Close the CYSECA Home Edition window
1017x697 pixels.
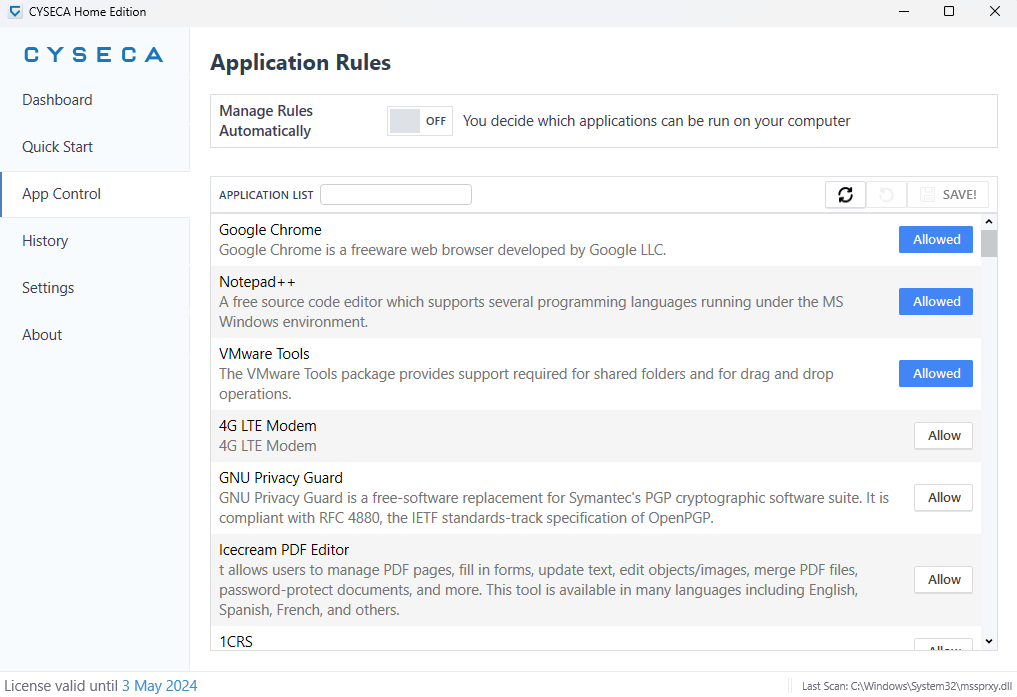pos(994,12)
